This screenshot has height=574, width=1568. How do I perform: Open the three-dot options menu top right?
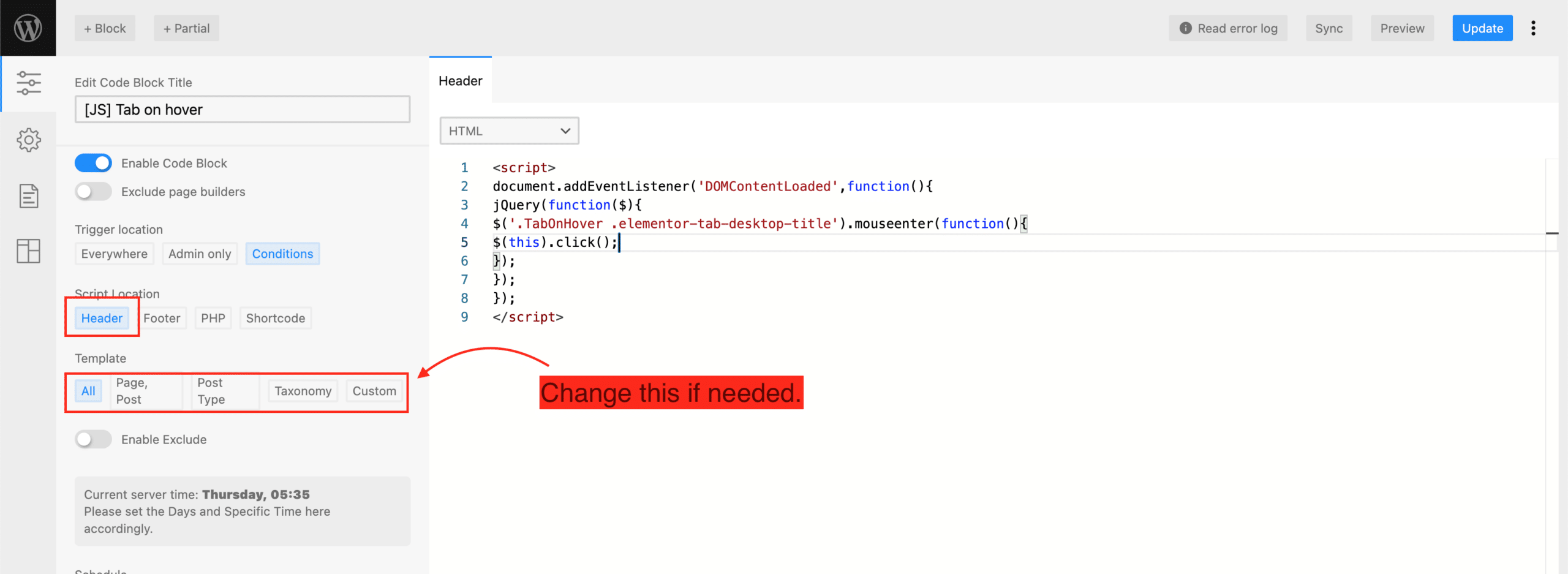coord(1534,28)
